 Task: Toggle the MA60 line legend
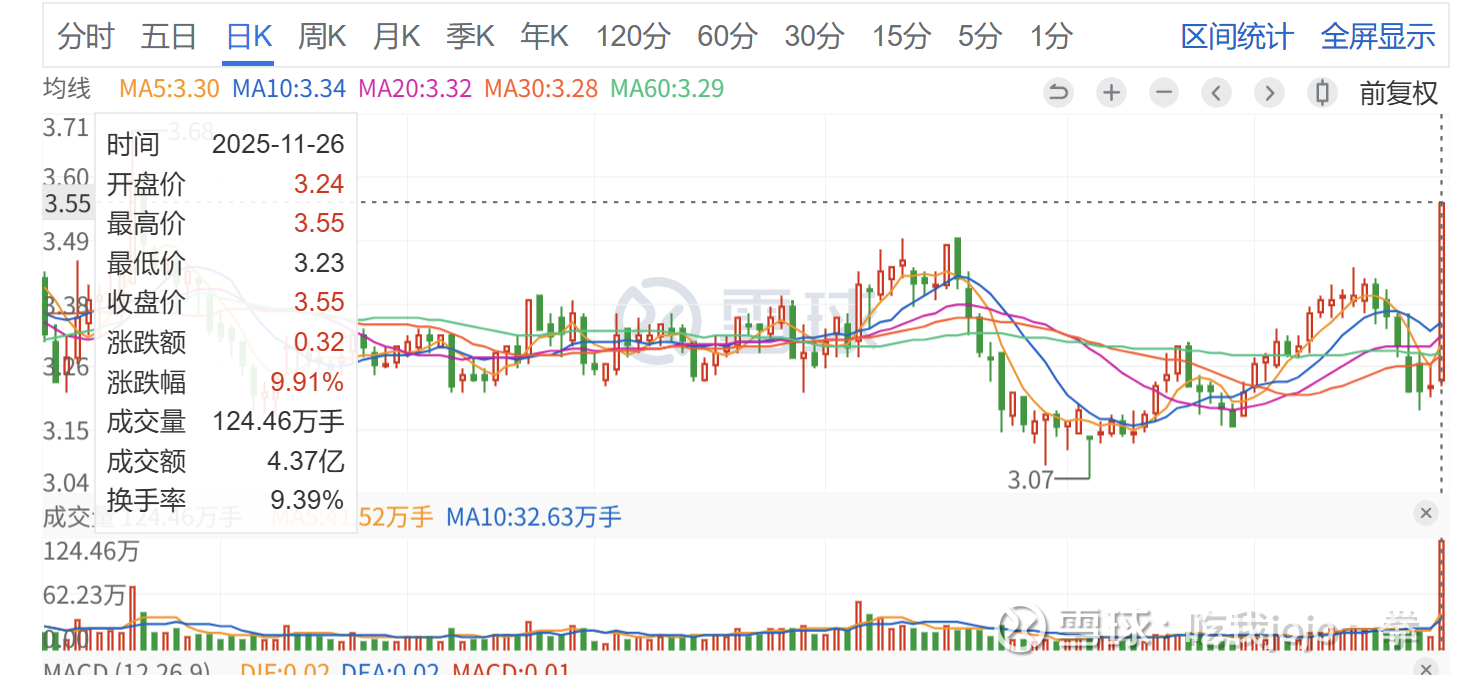pos(667,89)
